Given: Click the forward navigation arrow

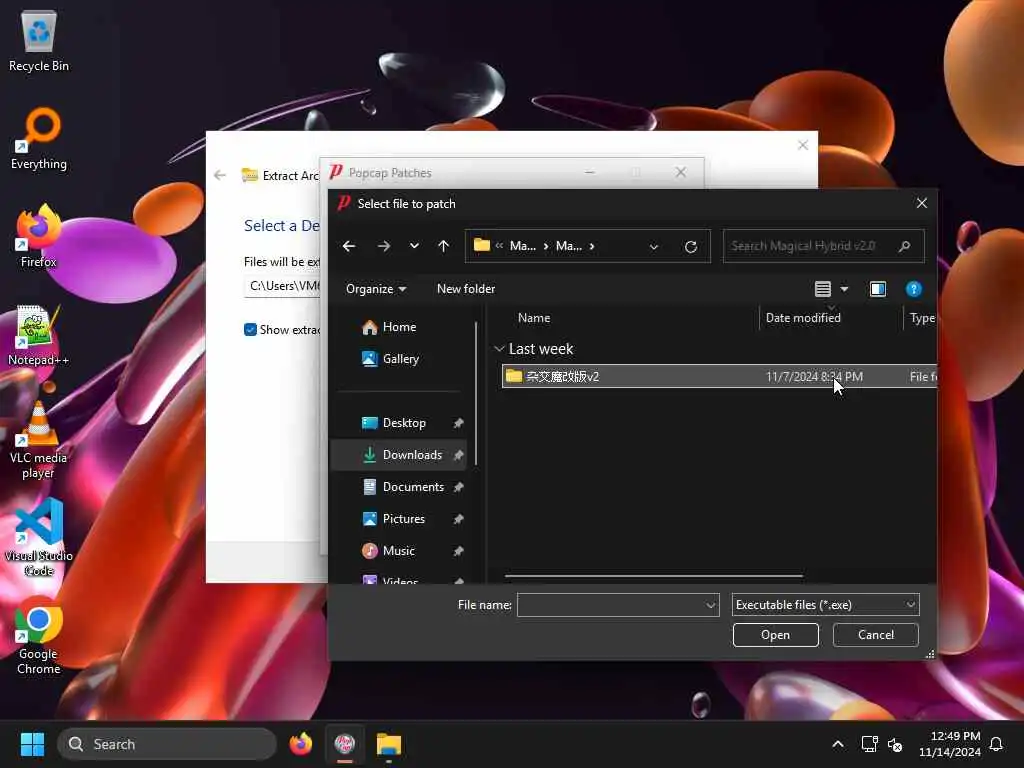Looking at the screenshot, I should tap(384, 246).
